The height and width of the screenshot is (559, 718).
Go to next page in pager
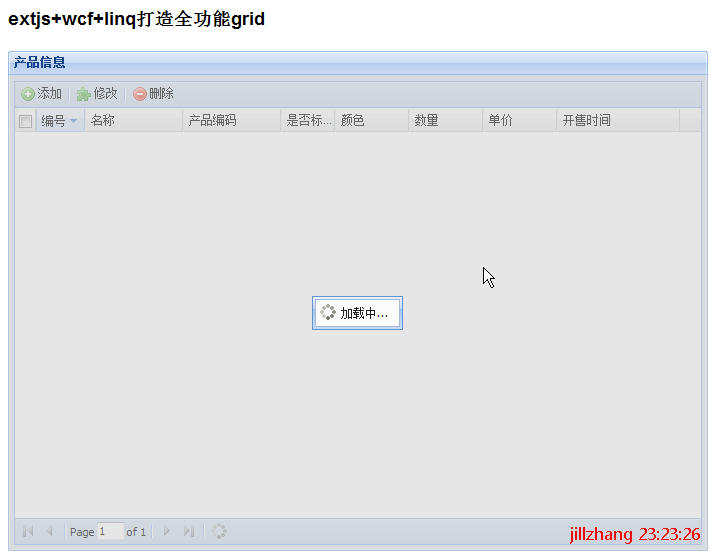(167, 532)
